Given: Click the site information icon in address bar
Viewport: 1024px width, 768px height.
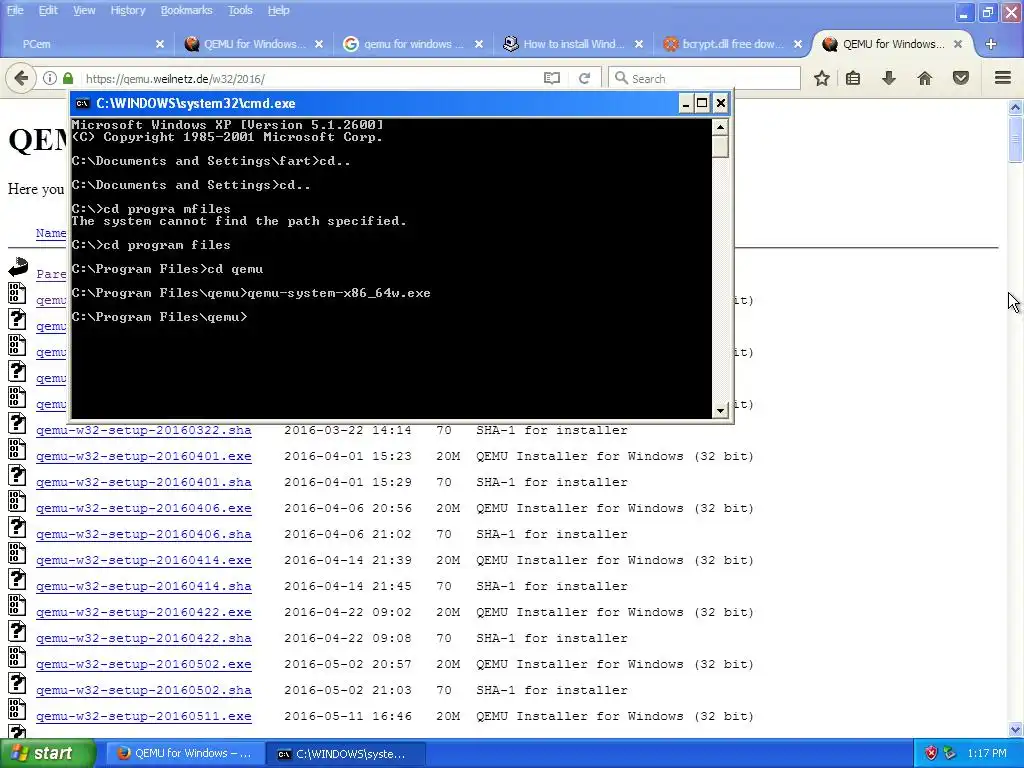Looking at the screenshot, I should [x=50, y=78].
